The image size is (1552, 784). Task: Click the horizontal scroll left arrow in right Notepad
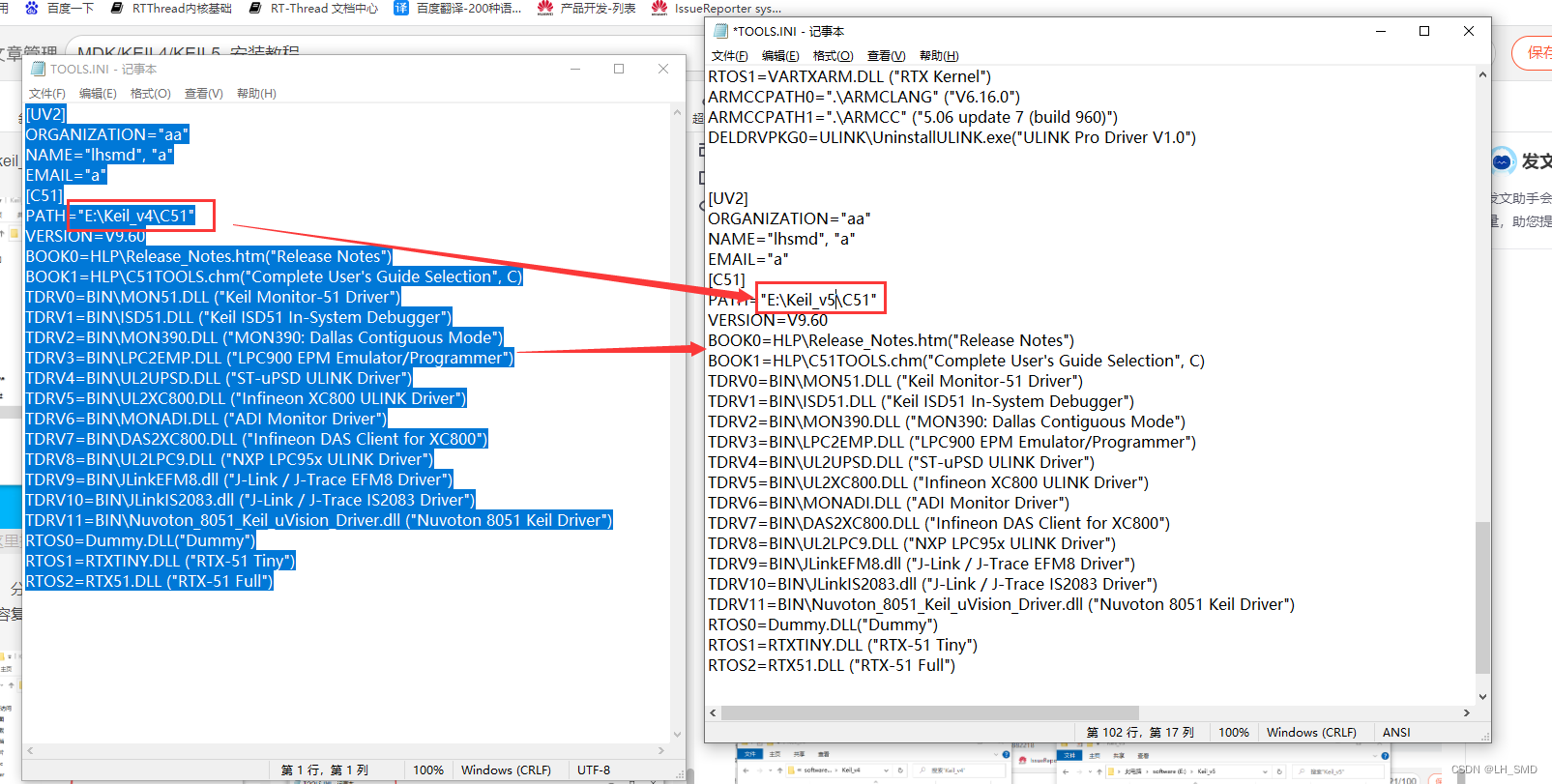point(714,712)
